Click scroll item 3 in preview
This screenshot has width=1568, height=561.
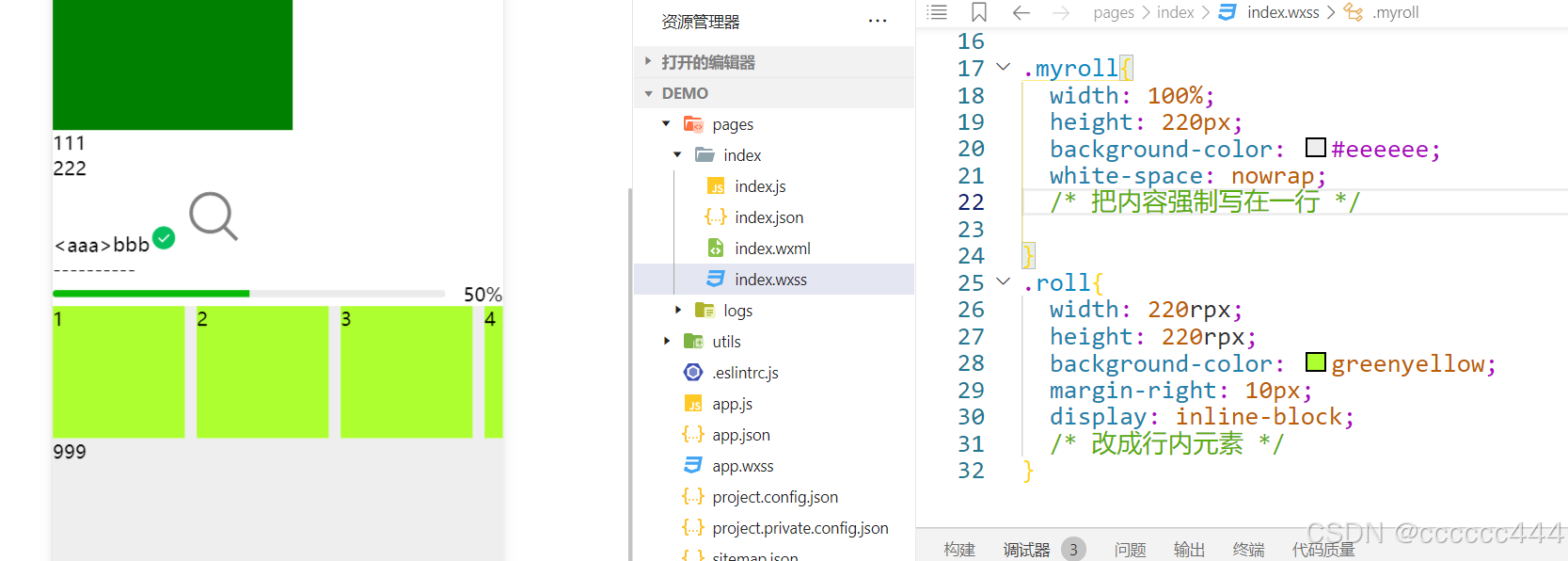[x=406, y=372]
